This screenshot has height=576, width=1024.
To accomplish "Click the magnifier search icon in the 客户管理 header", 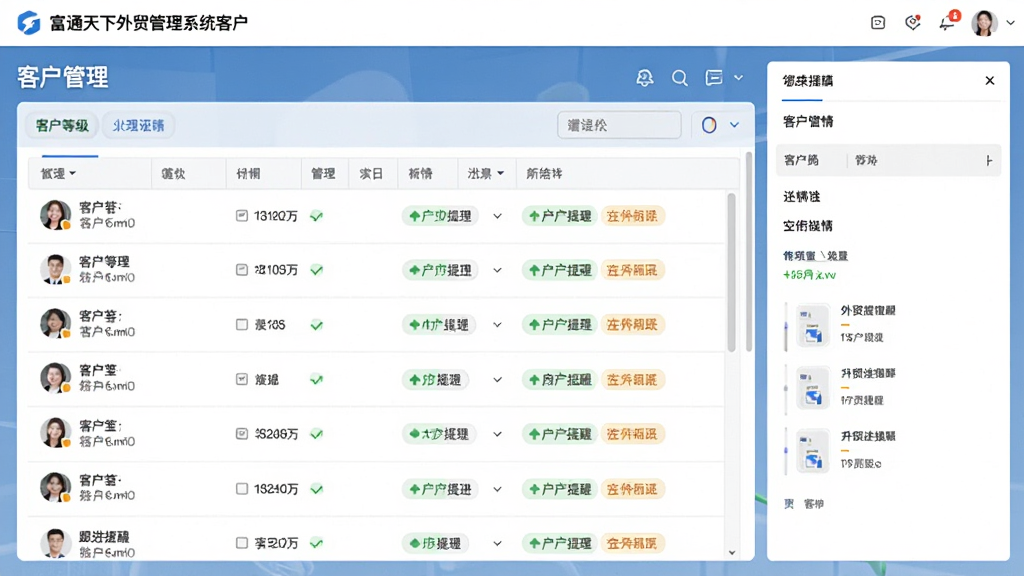I will [679, 78].
